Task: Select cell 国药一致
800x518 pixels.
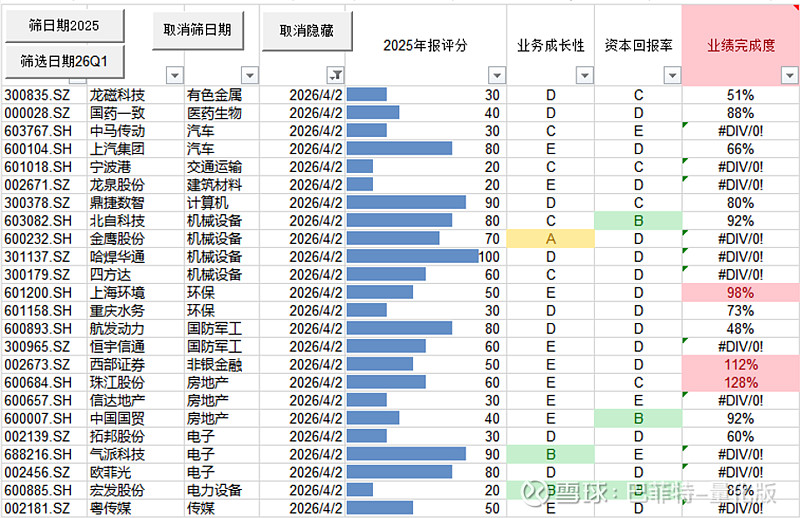Action: tap(136, 113)
